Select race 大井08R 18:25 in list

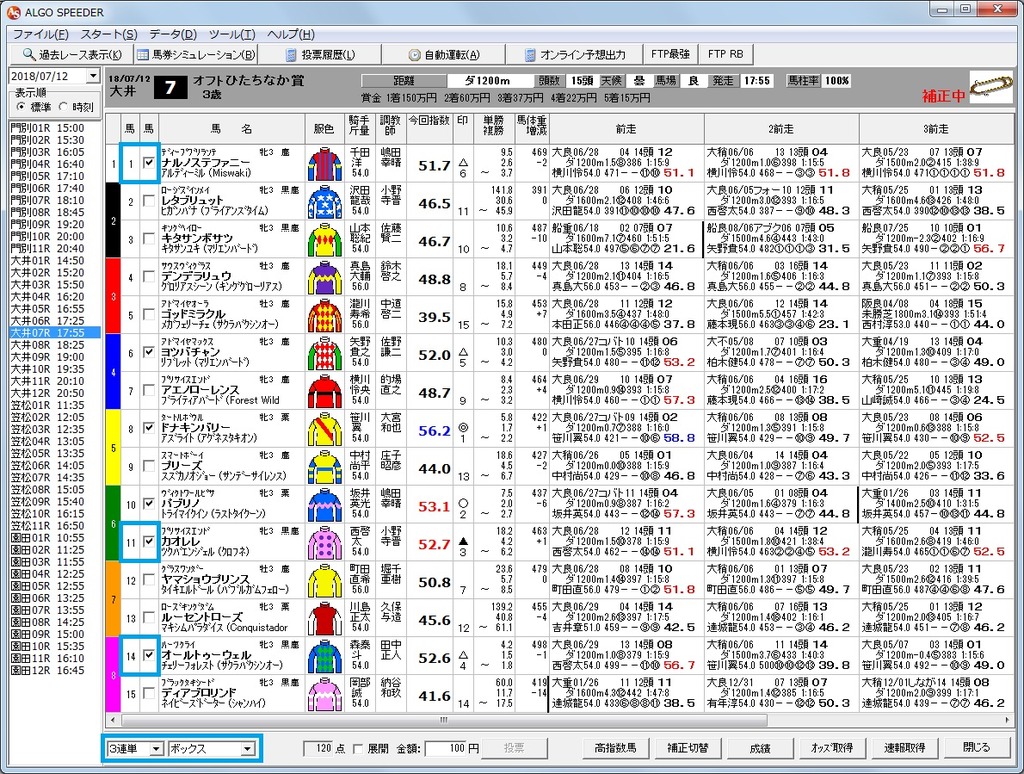56,345
